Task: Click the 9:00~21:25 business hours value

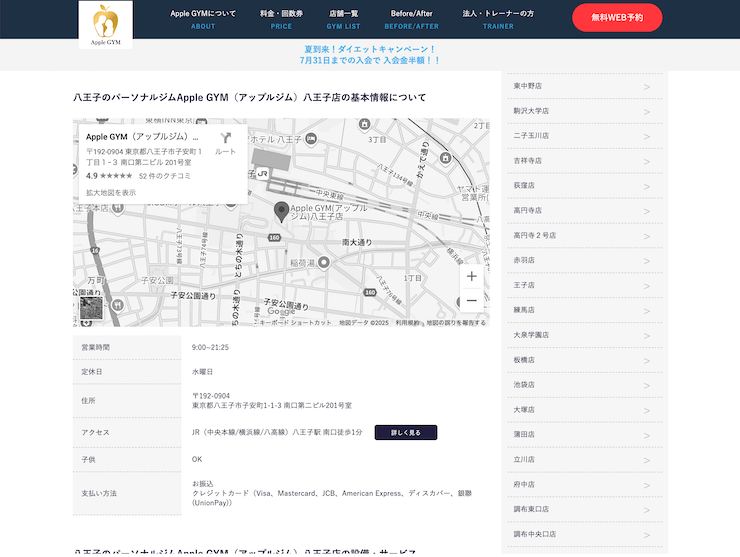Action: click(x=210, y=347)
